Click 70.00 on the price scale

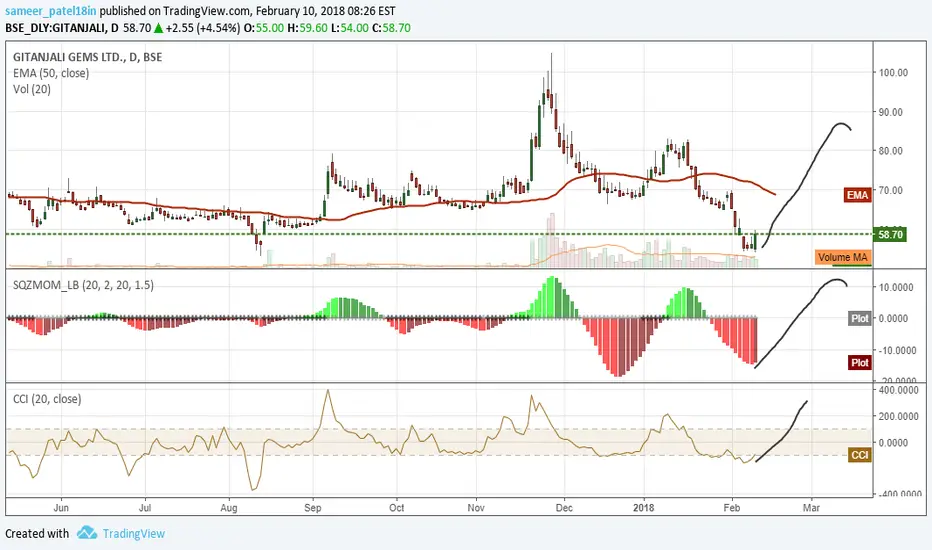click(x=890, y=190)
